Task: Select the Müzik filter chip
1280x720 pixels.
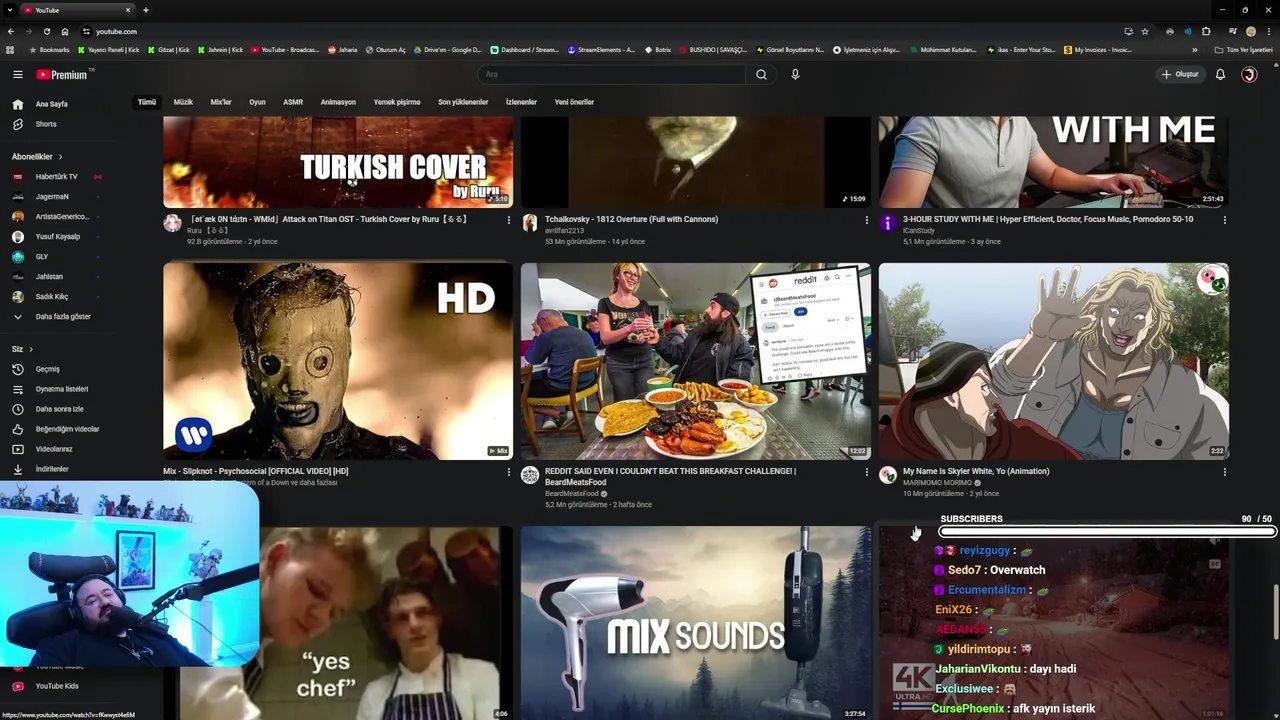Action: [183, 102]
